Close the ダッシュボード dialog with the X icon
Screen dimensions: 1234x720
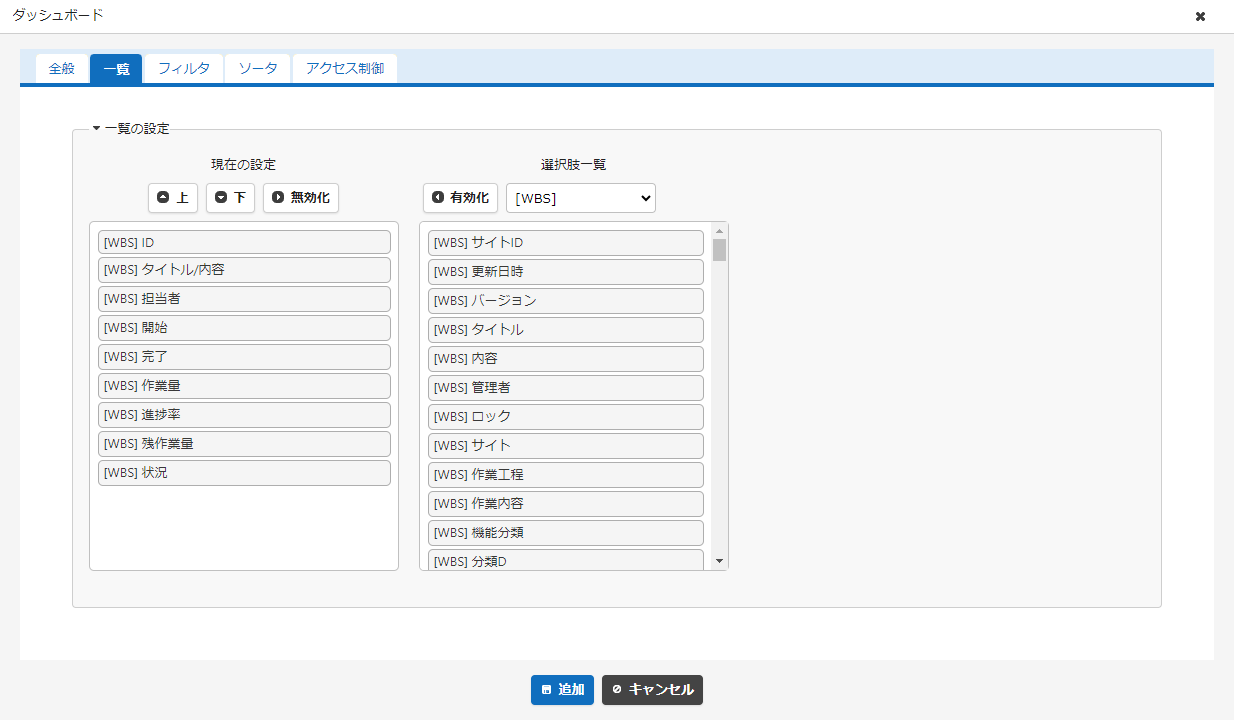click(1200, 16)
